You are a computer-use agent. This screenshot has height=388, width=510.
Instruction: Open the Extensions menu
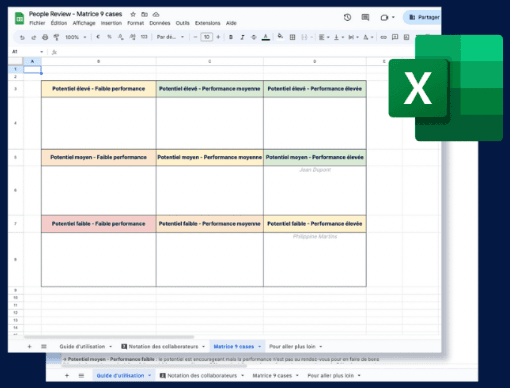207,23
